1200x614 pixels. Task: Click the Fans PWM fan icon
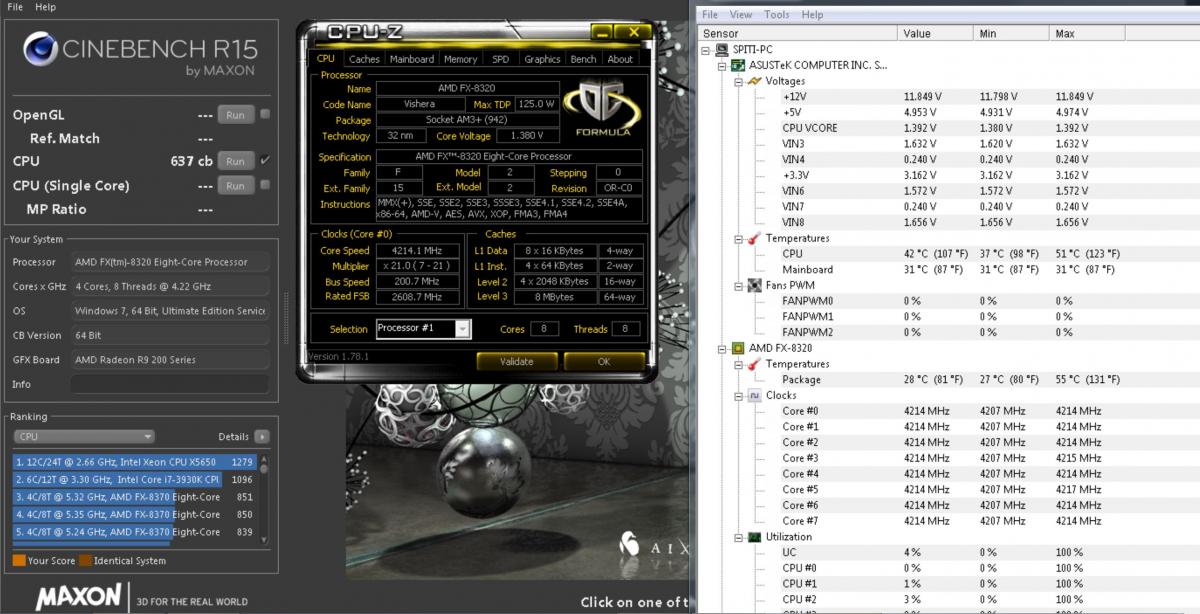click(x=753, y=285)
